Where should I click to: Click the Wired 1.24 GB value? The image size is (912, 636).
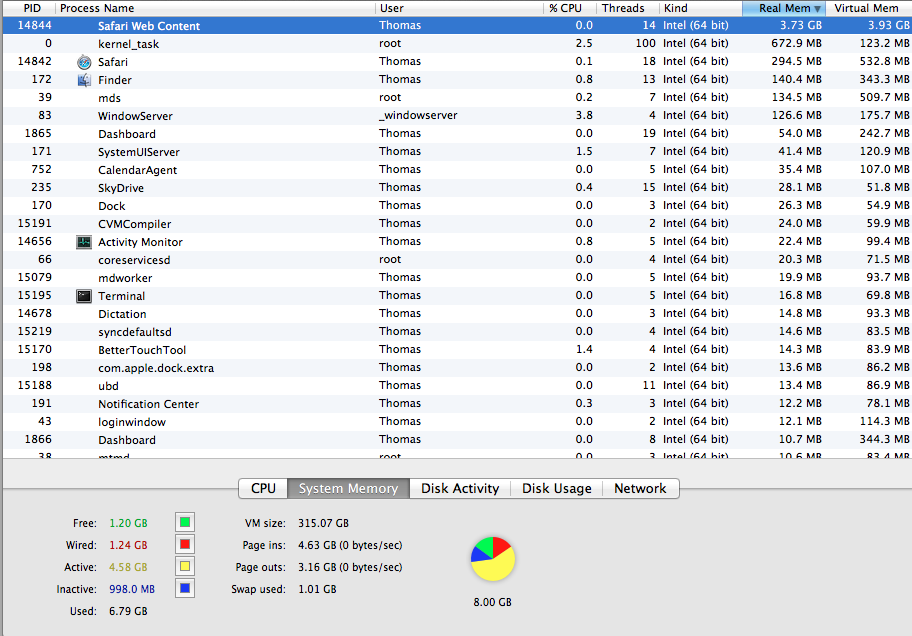[129, 545]
